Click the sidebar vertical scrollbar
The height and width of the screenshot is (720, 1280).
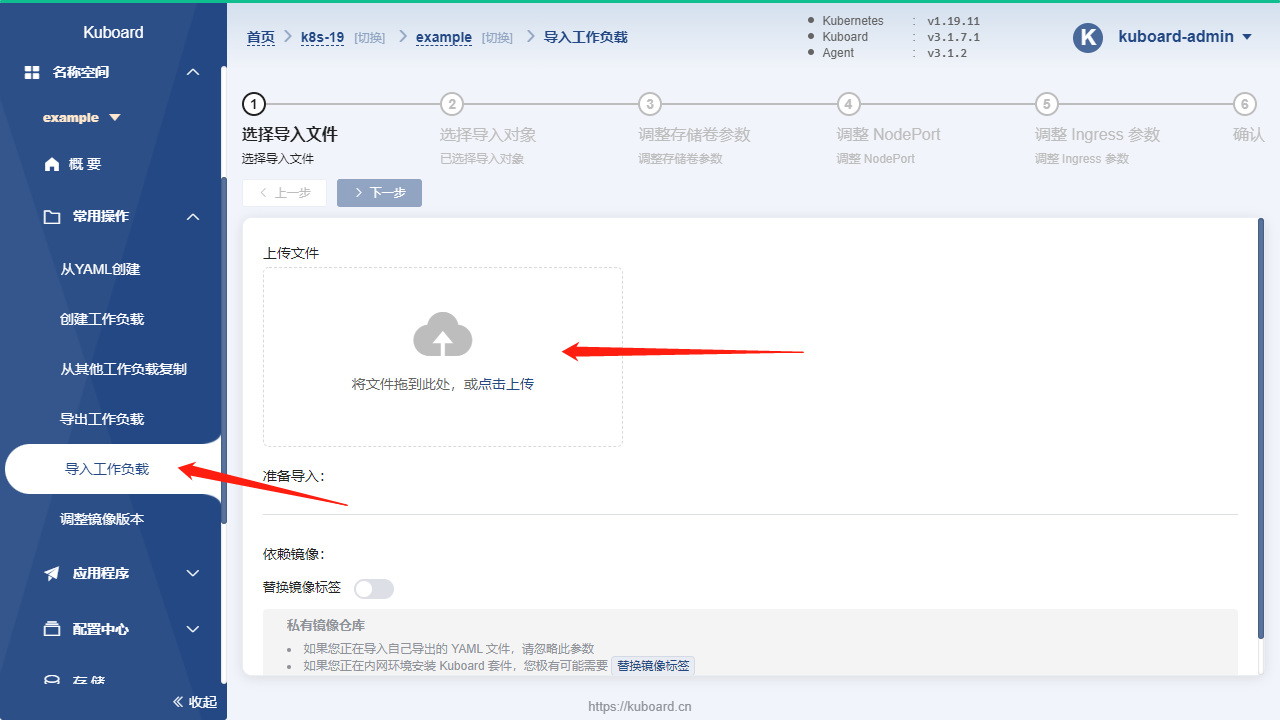(224, 350)
